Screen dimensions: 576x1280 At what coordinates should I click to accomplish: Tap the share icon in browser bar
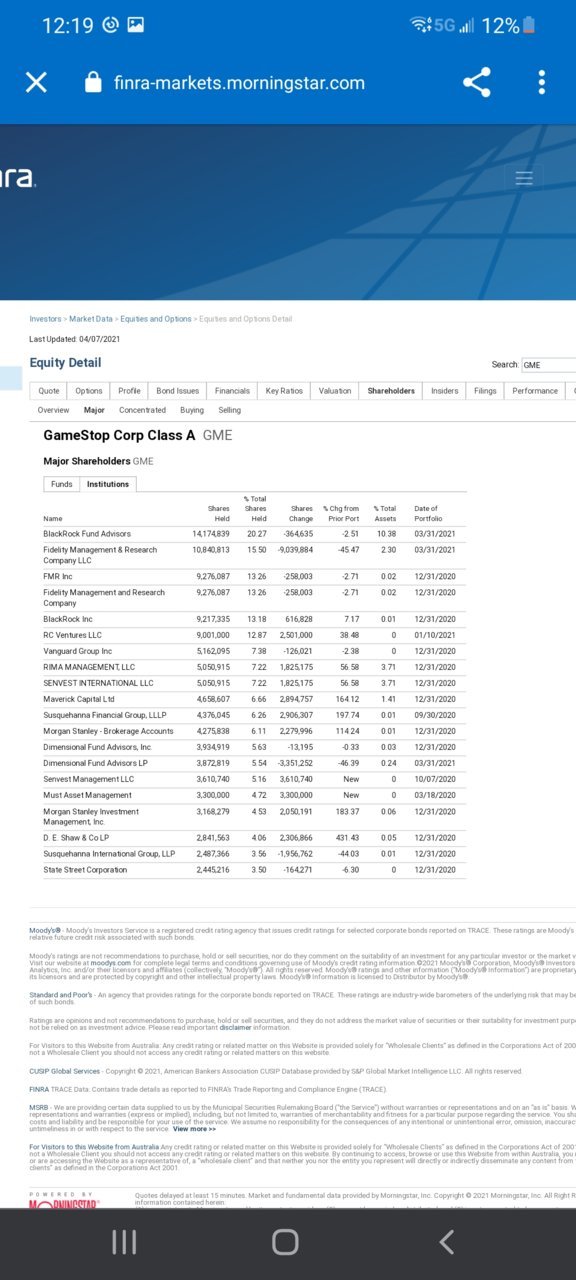pos(477,82)
